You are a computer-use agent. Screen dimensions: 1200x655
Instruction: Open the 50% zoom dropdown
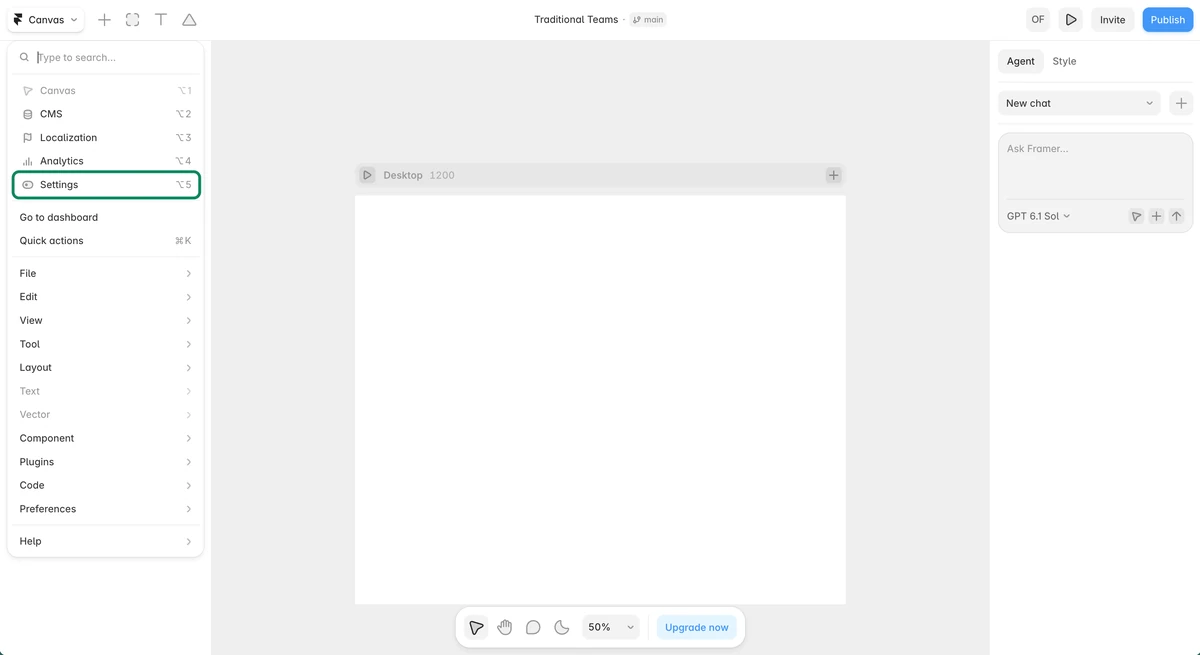point(611,627)
